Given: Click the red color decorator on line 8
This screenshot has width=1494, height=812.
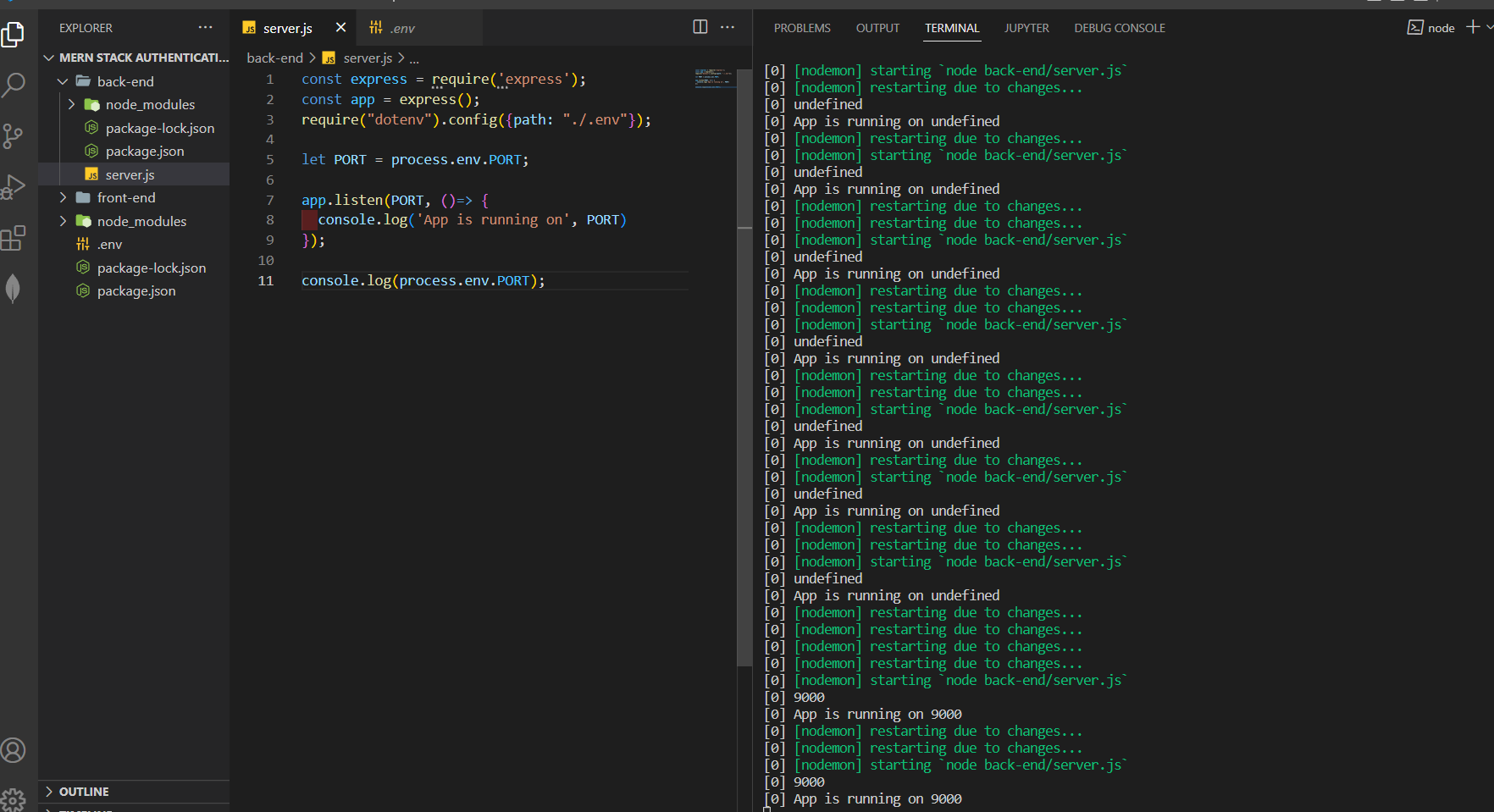Looking at the screenshot, I should coord(309,220).
